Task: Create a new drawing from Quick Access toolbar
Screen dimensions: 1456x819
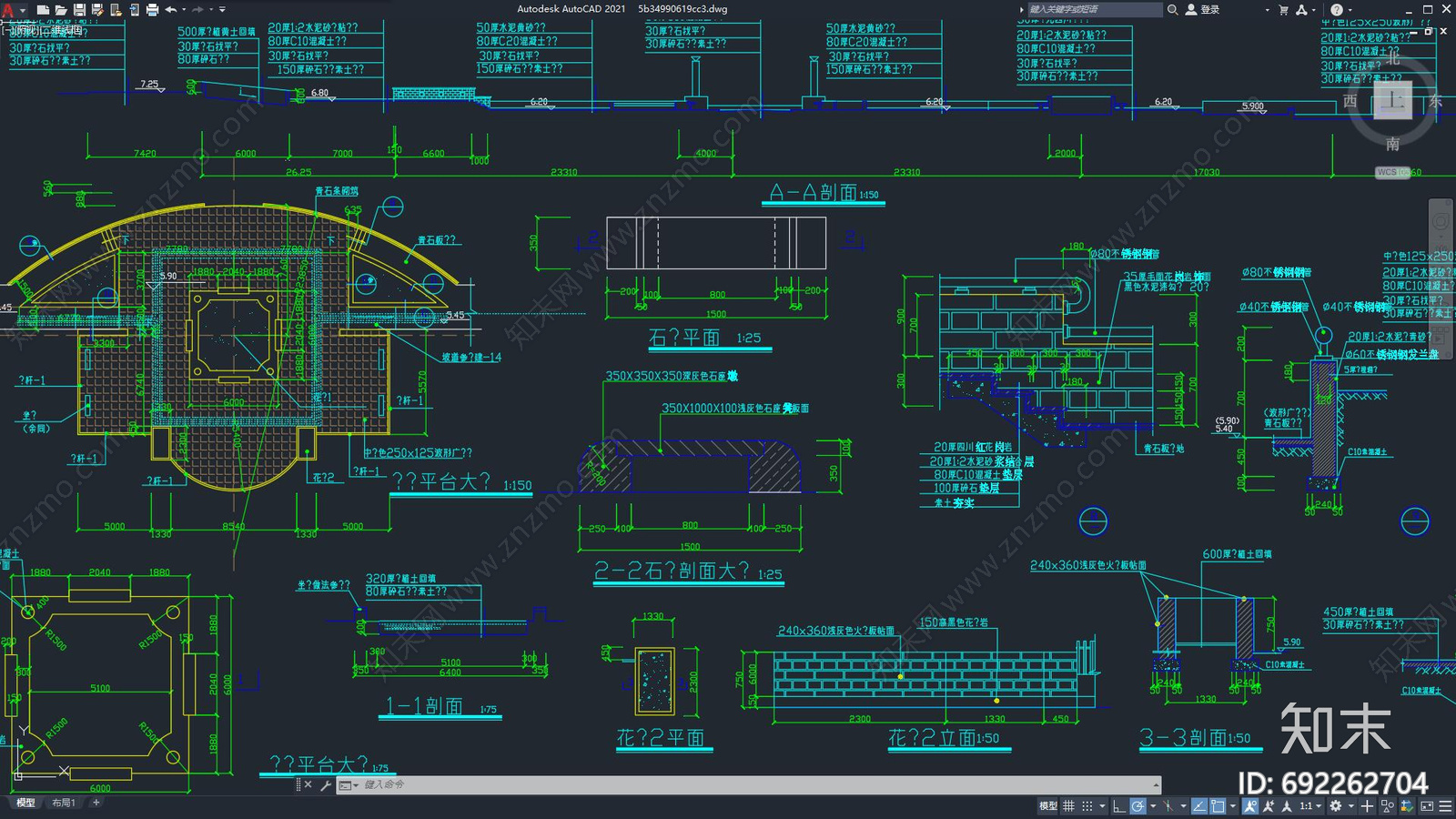Action: click(x=43, y=10)
